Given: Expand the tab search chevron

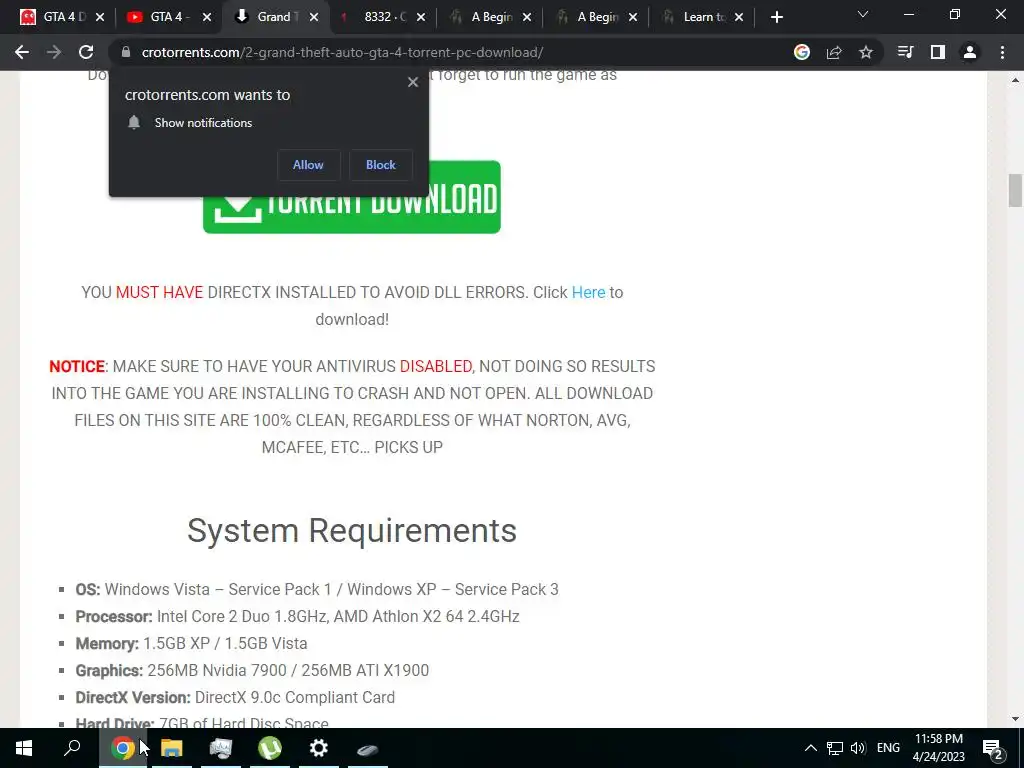Looking at the screenshot, I should 863,14.
